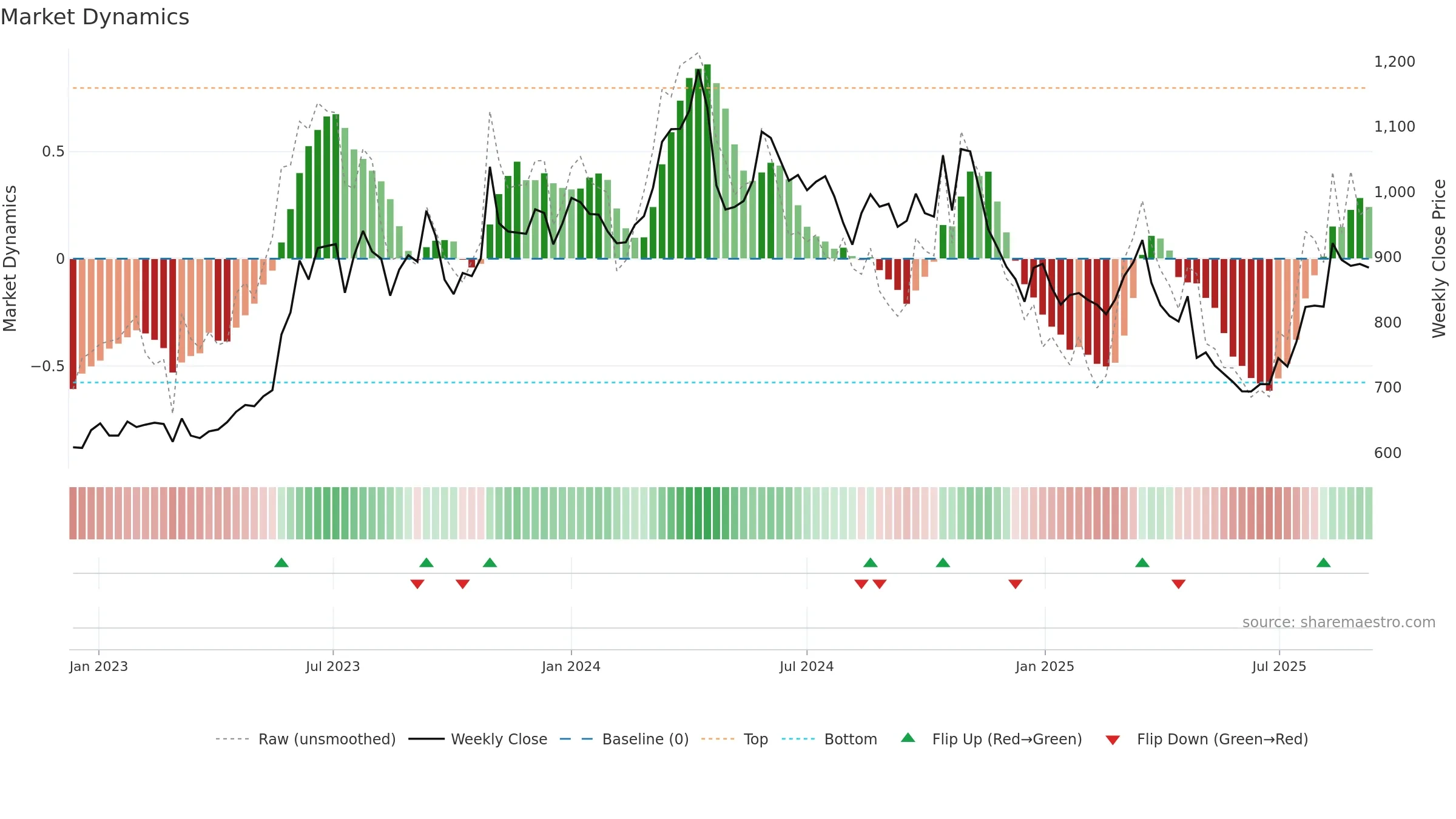
Task: Click the 1,100 price axis tick
Action: pyautogui.click(x=1395, y=126)
